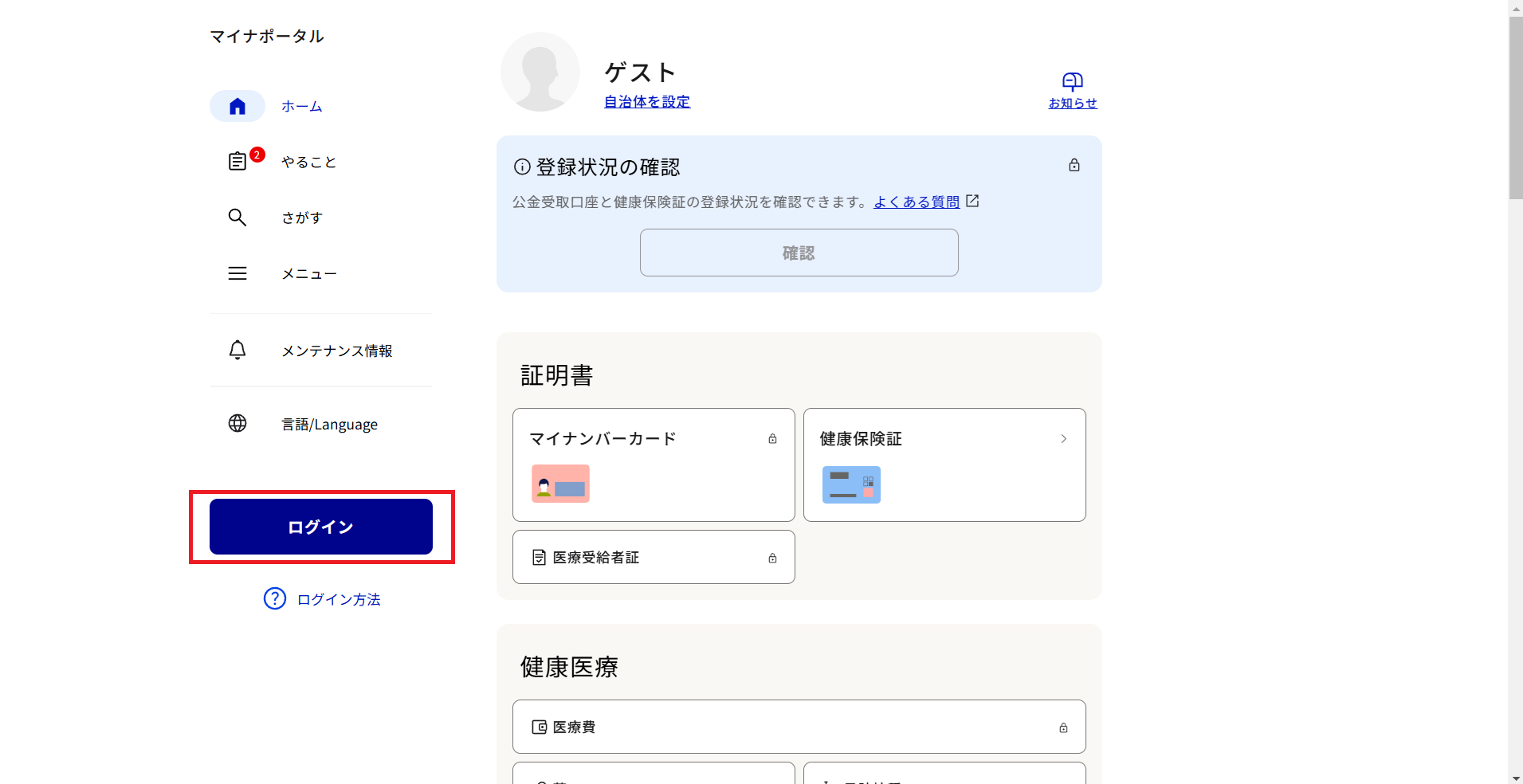The image size is (1523, 784).
Task: Click the ログイン button
Action: pos(320,526)
